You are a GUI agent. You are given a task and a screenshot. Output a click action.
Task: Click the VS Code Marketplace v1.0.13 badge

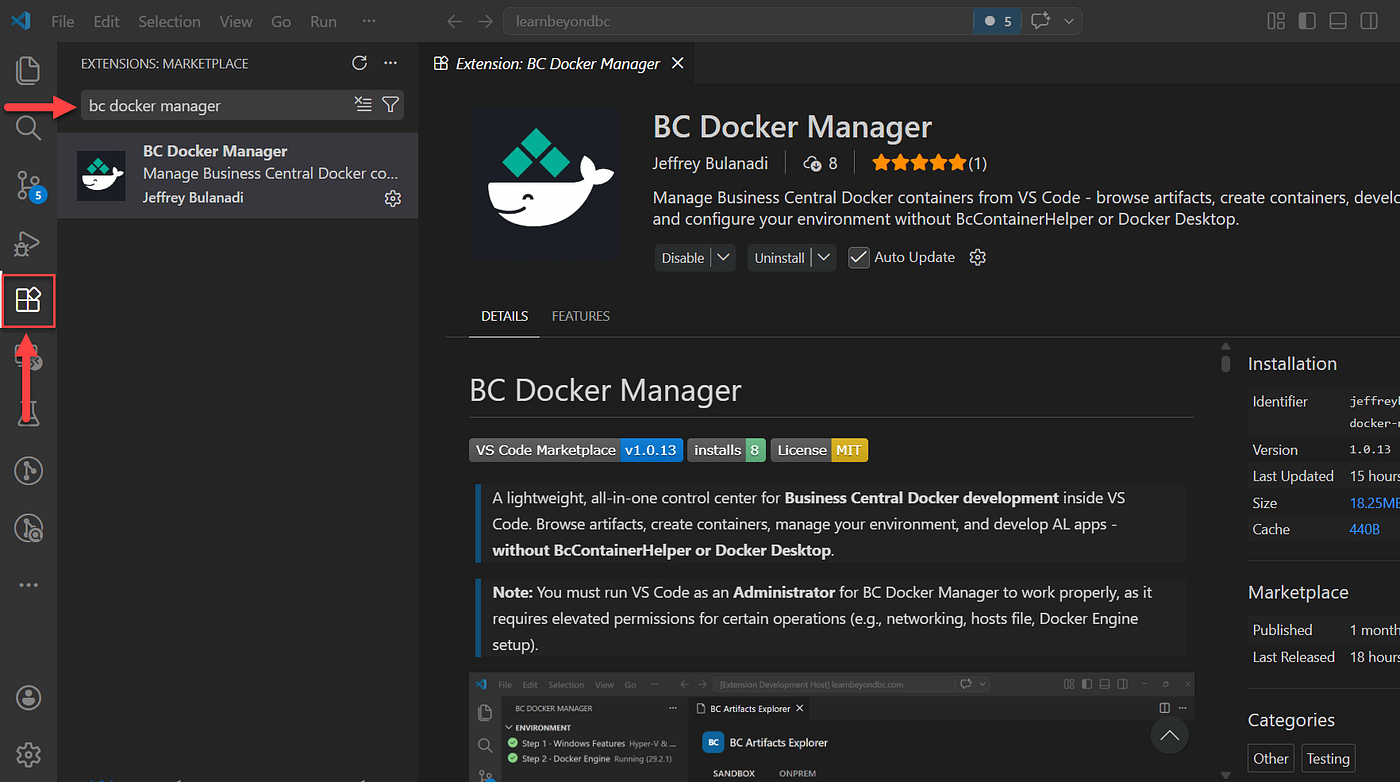click(x=576, y=450)
